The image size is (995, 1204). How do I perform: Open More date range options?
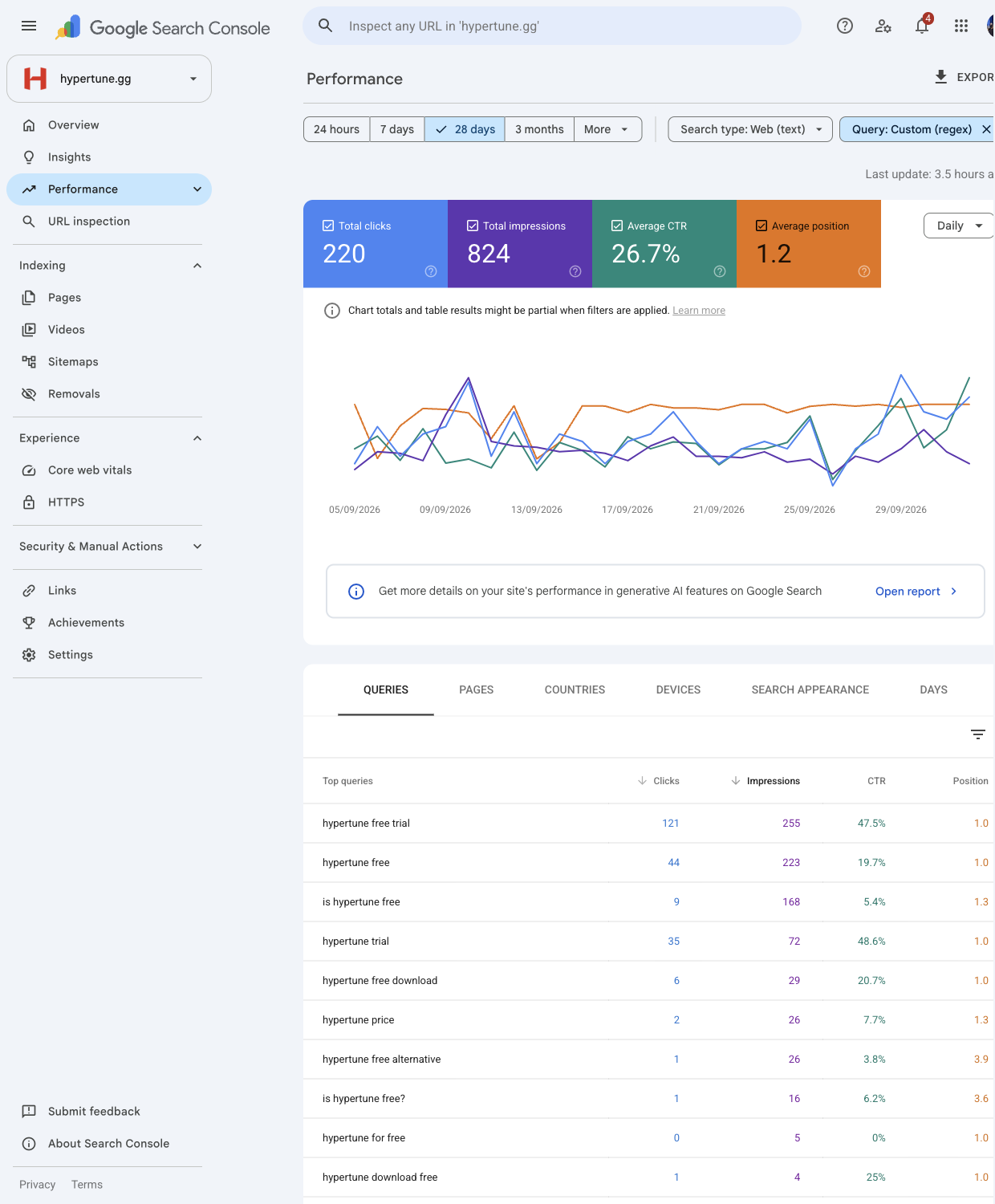[607, 129]
